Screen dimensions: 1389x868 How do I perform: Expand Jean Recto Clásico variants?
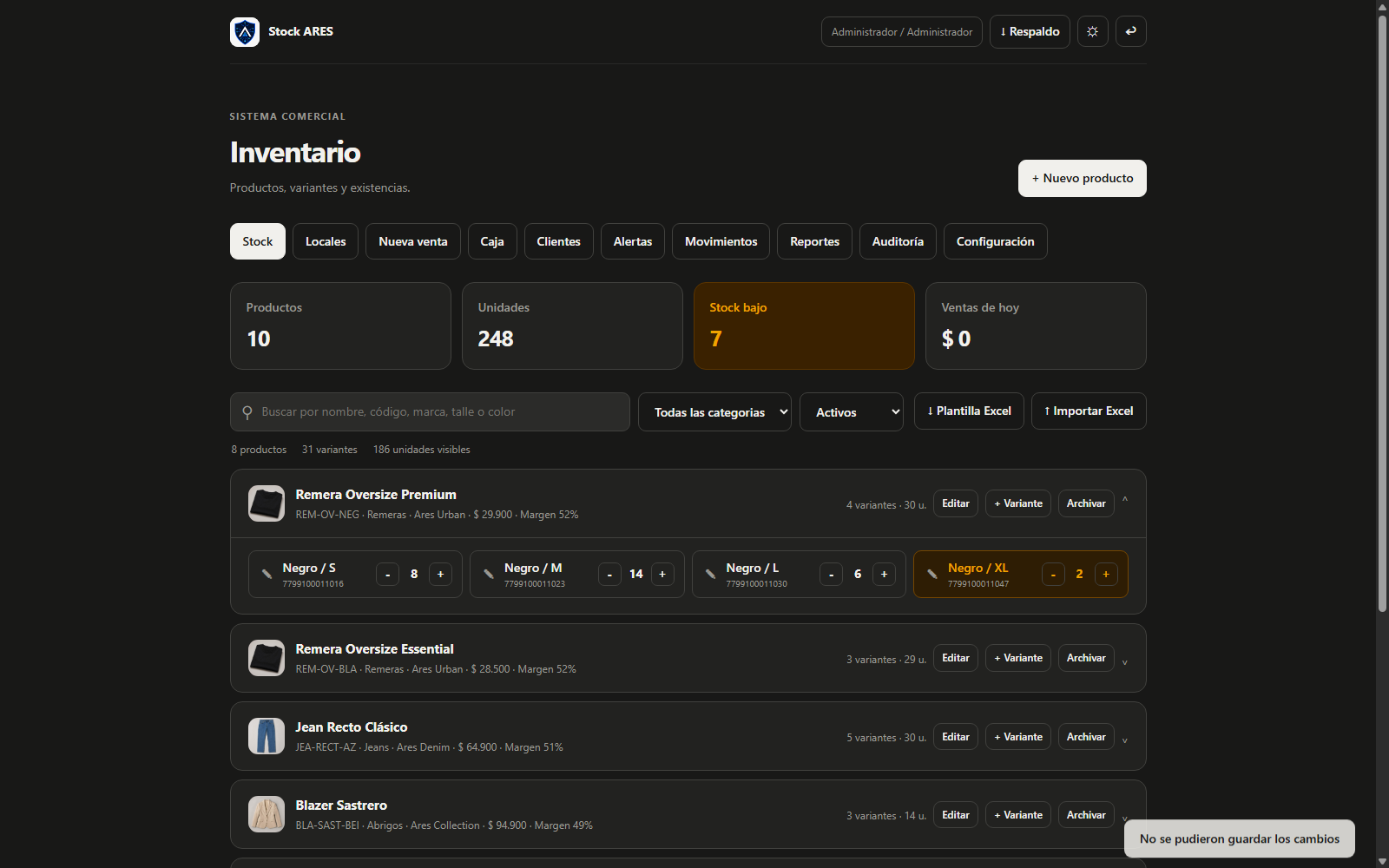[x=1125, y=740]
